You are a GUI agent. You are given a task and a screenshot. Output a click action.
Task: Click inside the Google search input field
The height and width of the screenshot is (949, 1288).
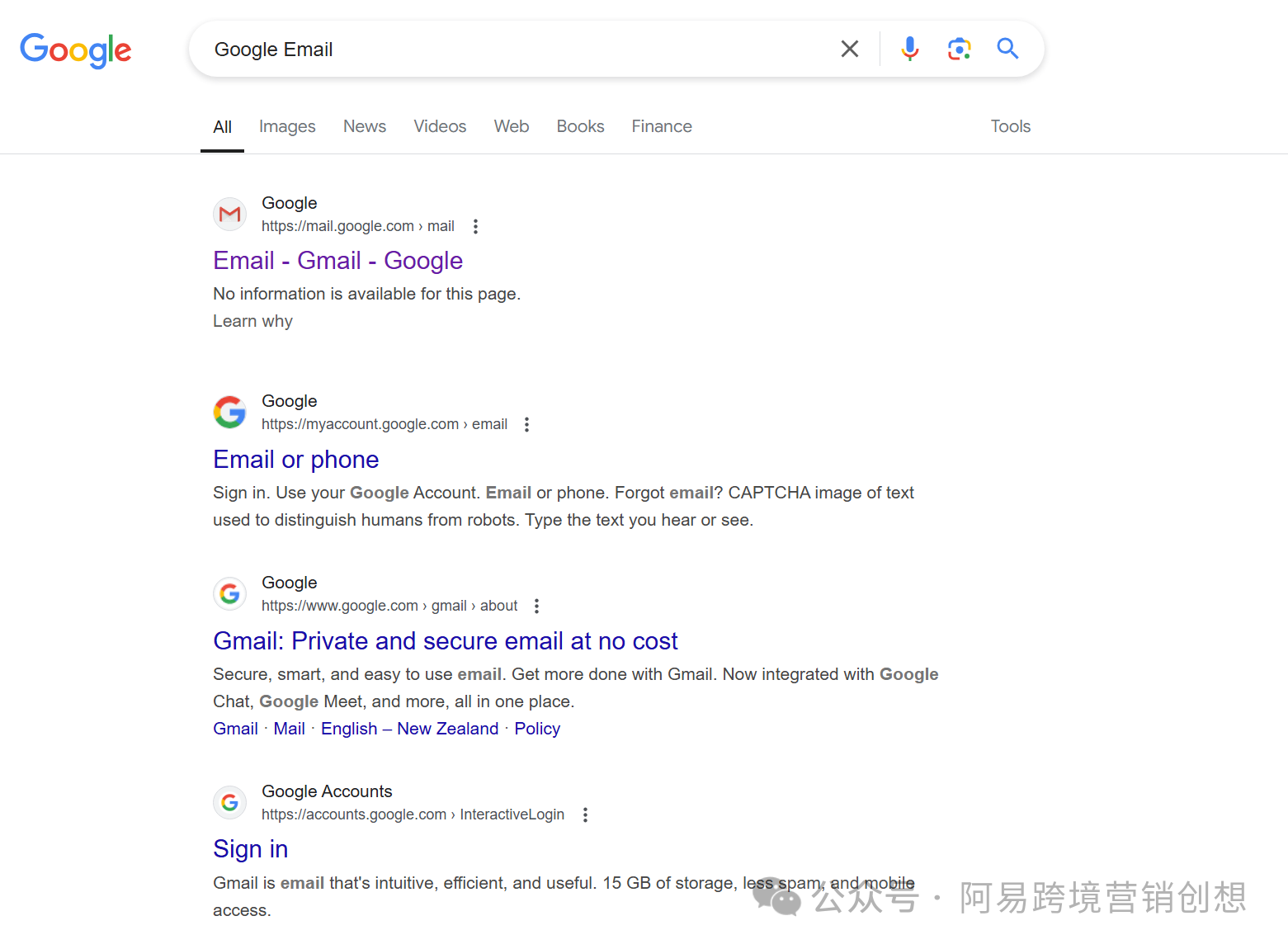tap(512, 50)
